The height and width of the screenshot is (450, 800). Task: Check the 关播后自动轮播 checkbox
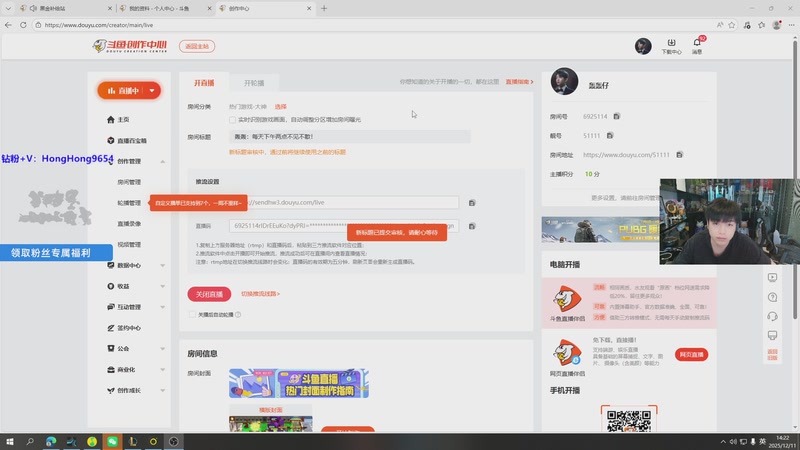(192, 314)
